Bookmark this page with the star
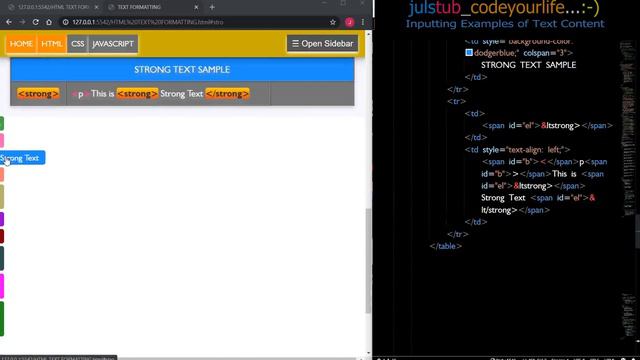This screenshot has height=360, width=640. (x=333, y=22)
